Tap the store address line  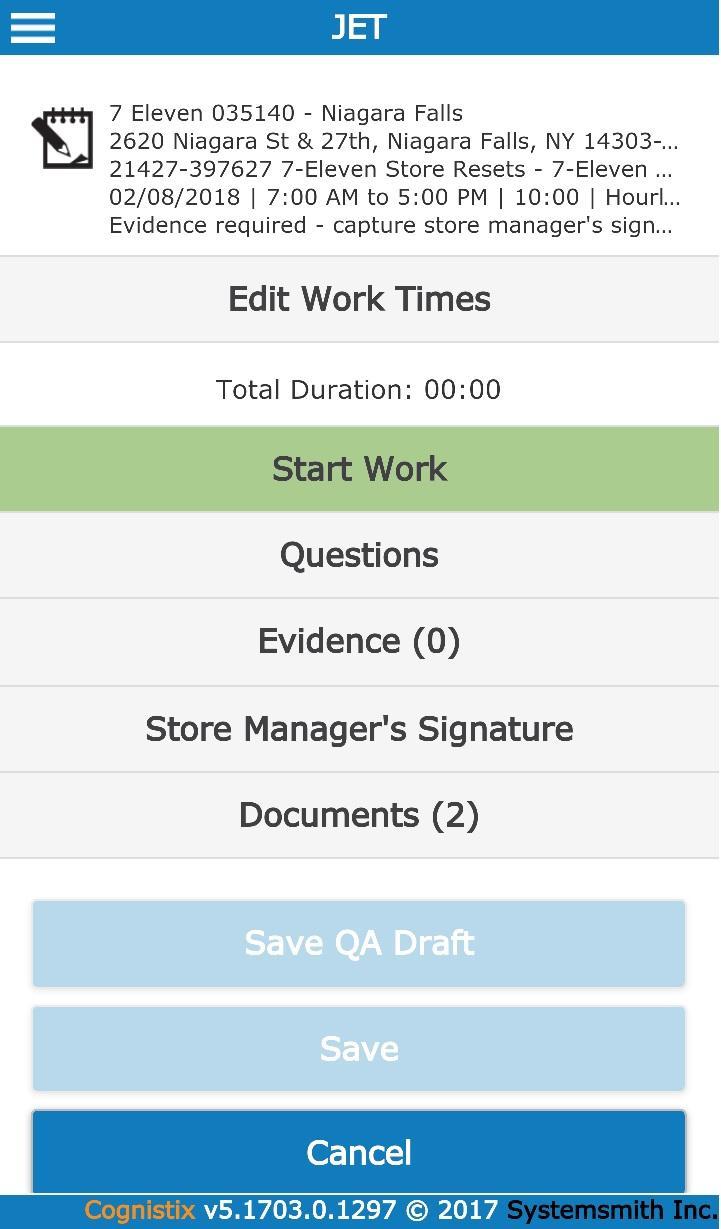(393, 141)
